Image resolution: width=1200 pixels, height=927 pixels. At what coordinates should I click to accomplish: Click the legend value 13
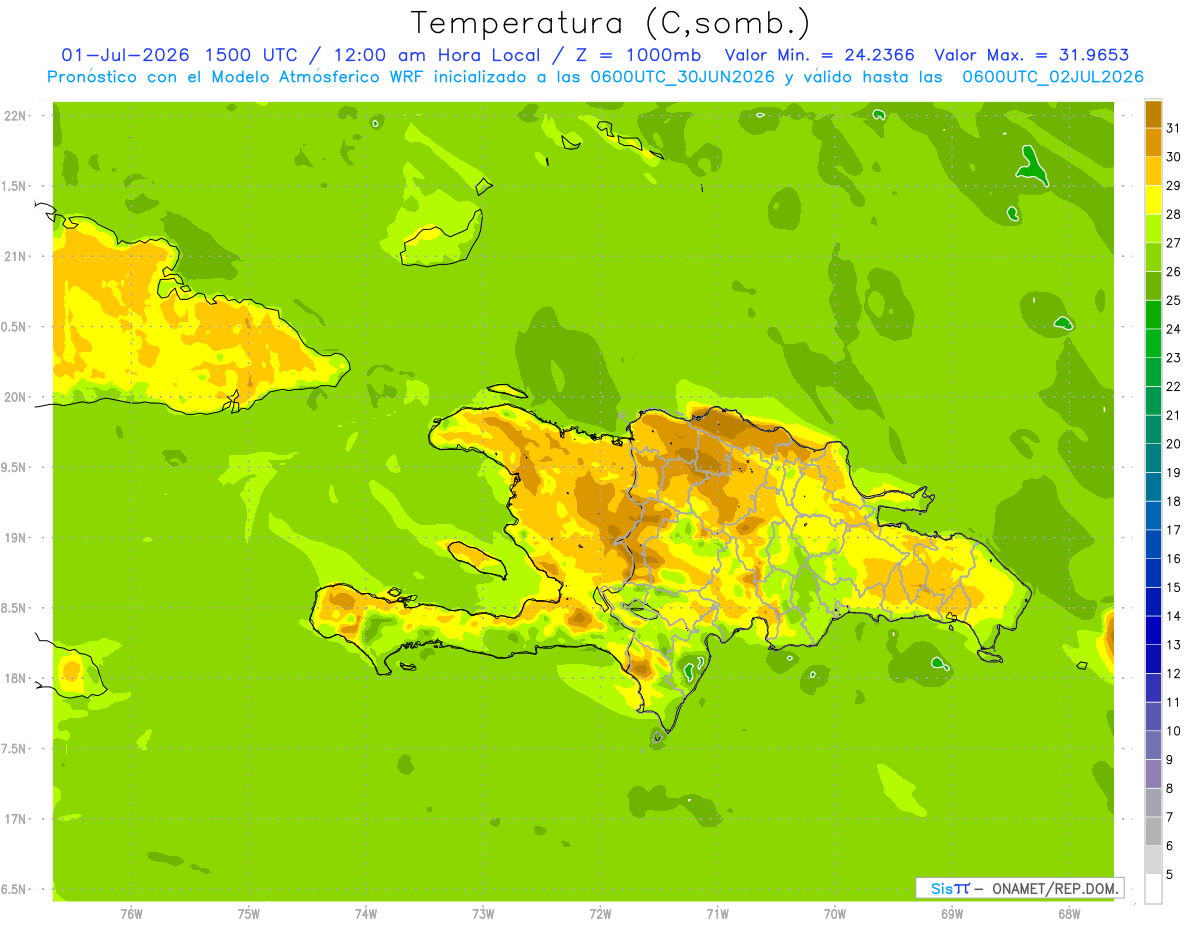click(x=1174, y=645)
